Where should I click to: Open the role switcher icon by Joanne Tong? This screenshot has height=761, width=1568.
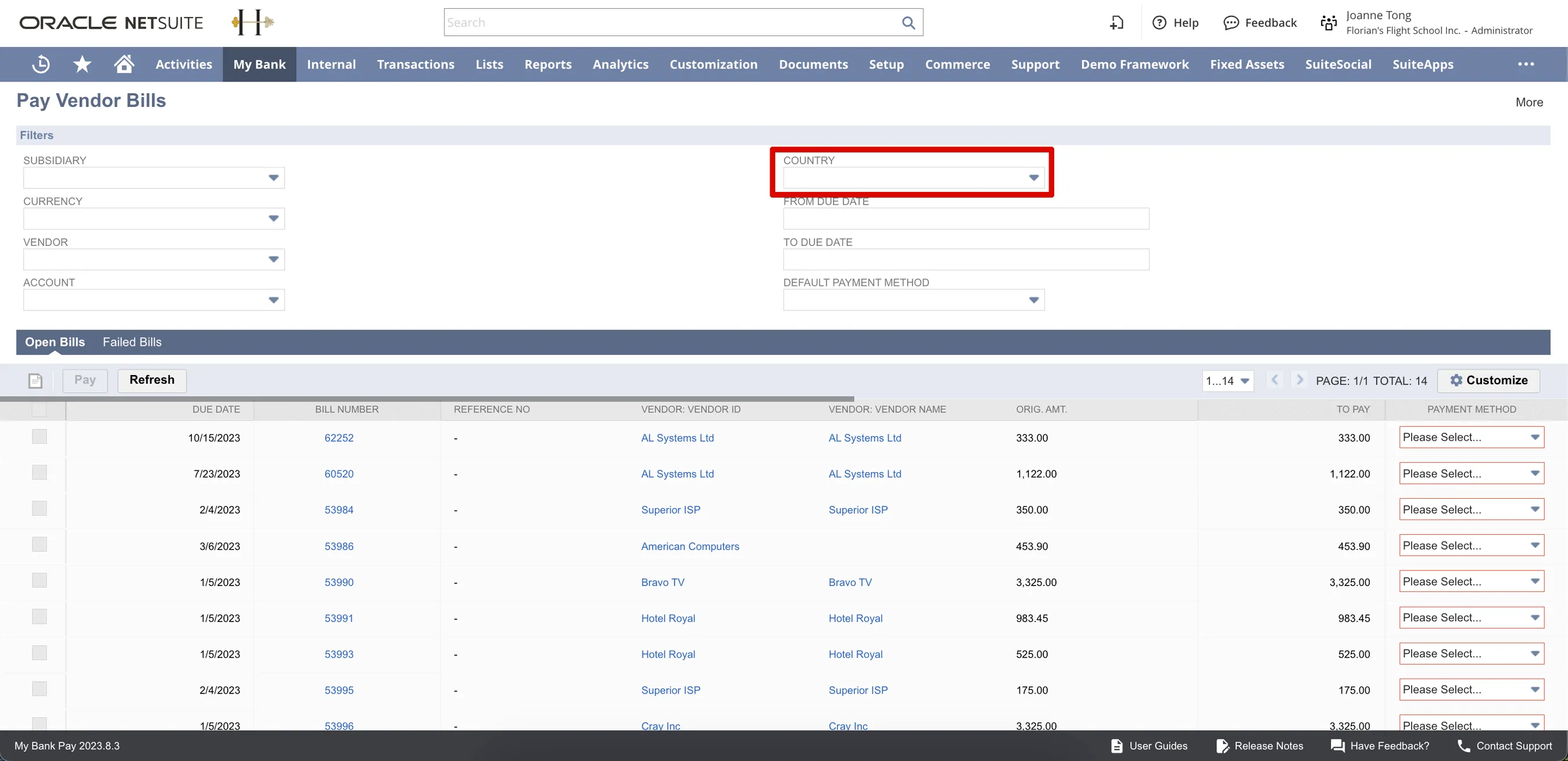(1329, 23)
